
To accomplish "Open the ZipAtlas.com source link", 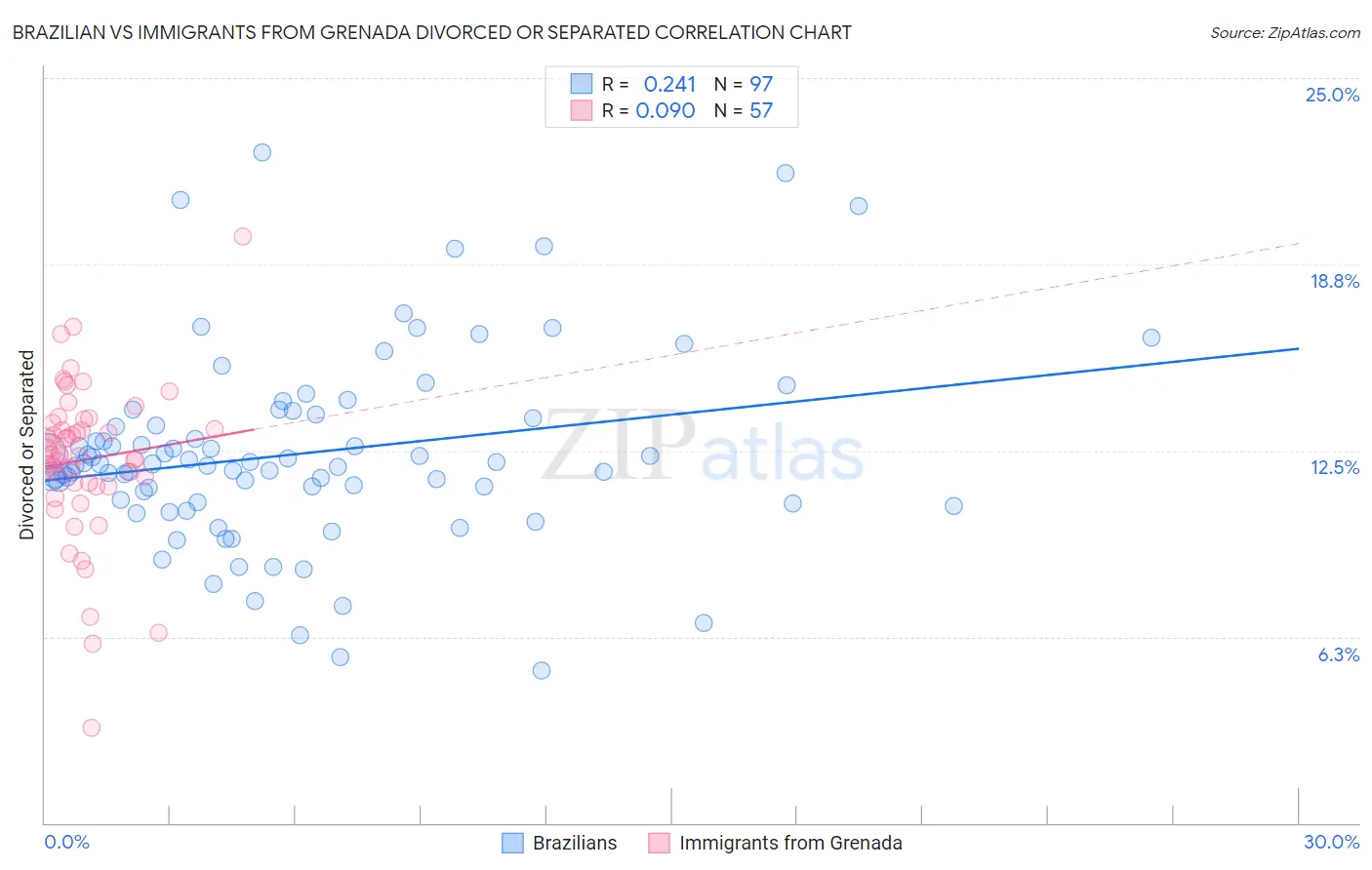I will [1285, 32].
